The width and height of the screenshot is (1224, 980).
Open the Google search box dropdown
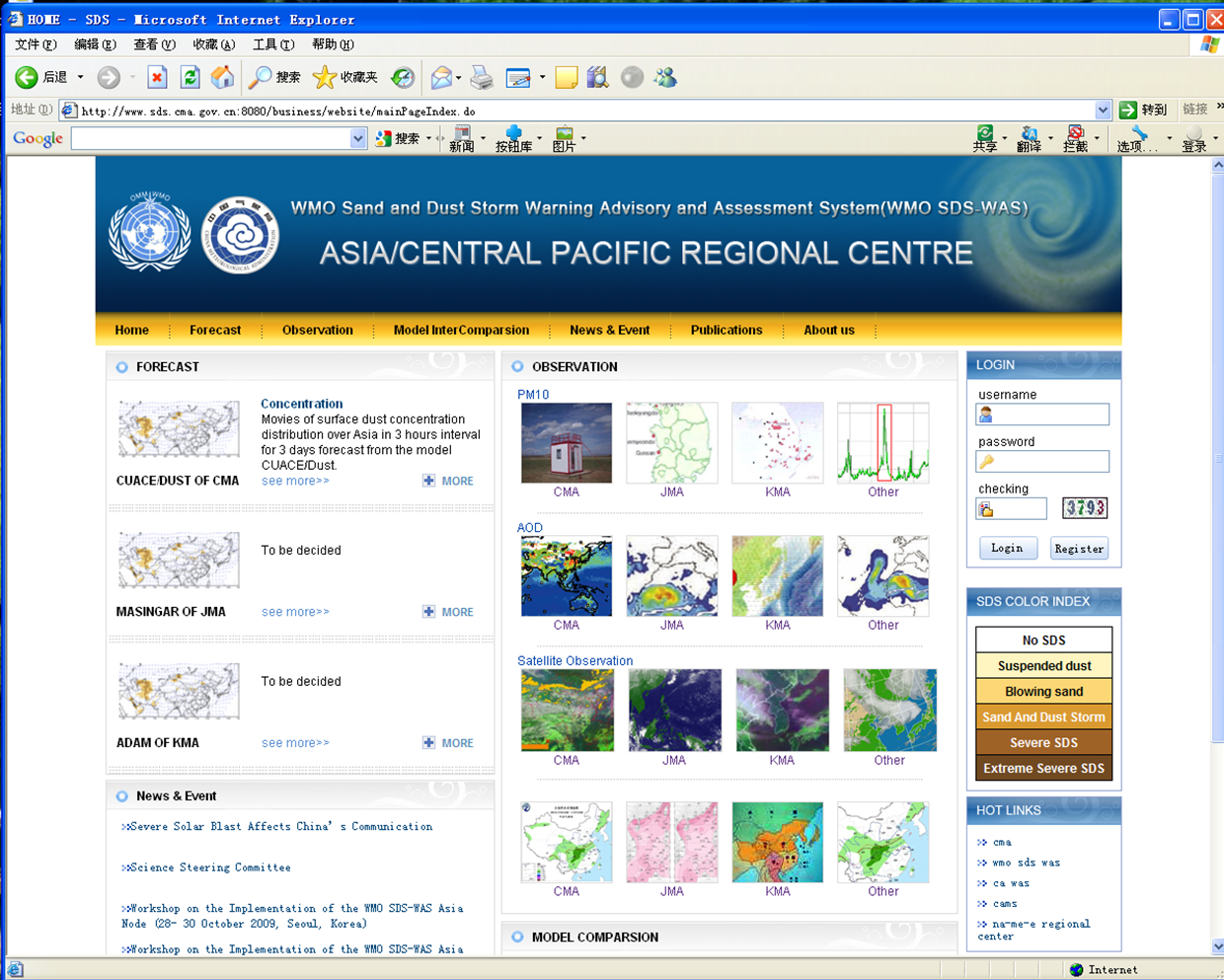click(x=357, y=139)
